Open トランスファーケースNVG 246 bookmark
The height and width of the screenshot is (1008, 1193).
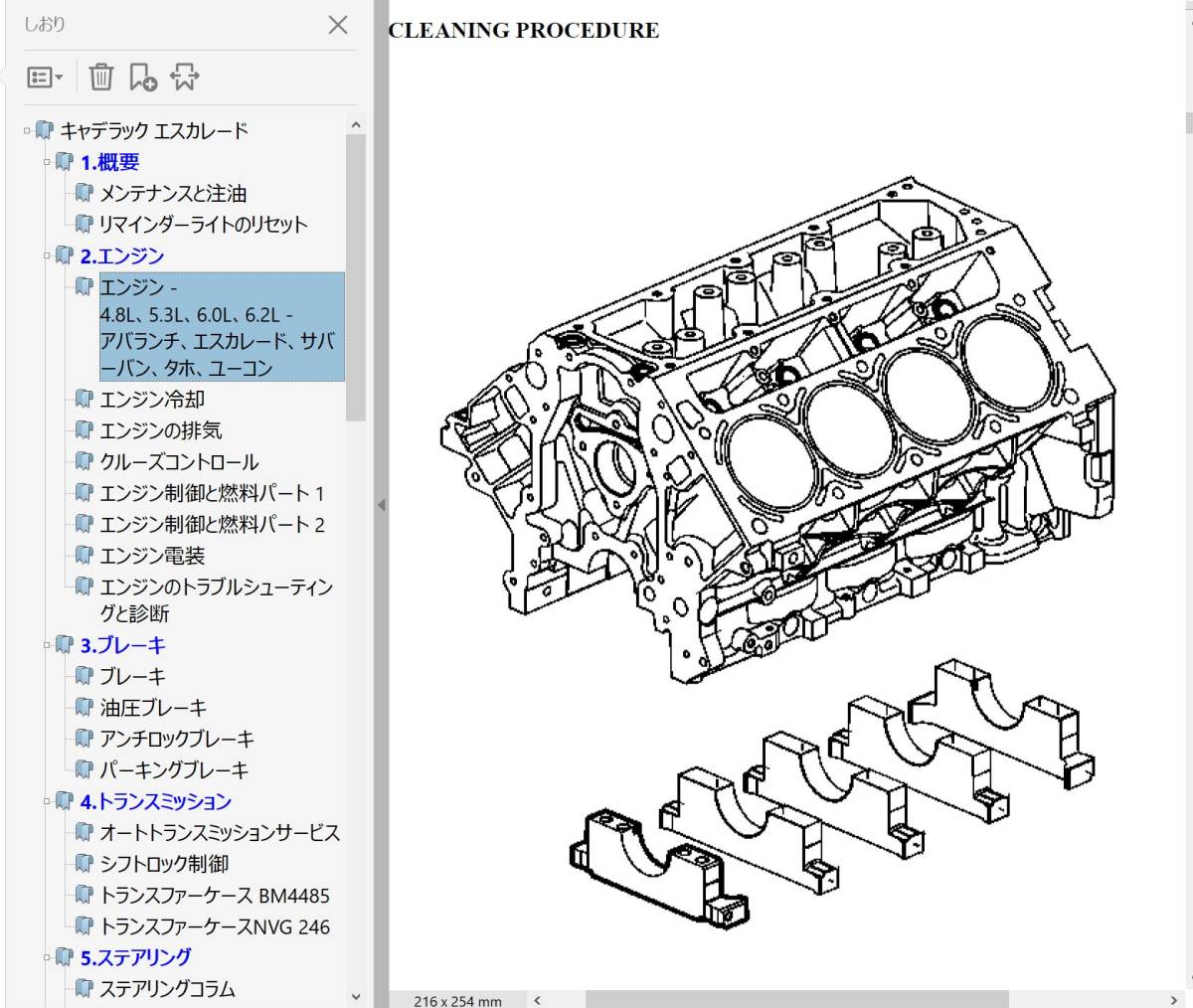coord(215,926)
